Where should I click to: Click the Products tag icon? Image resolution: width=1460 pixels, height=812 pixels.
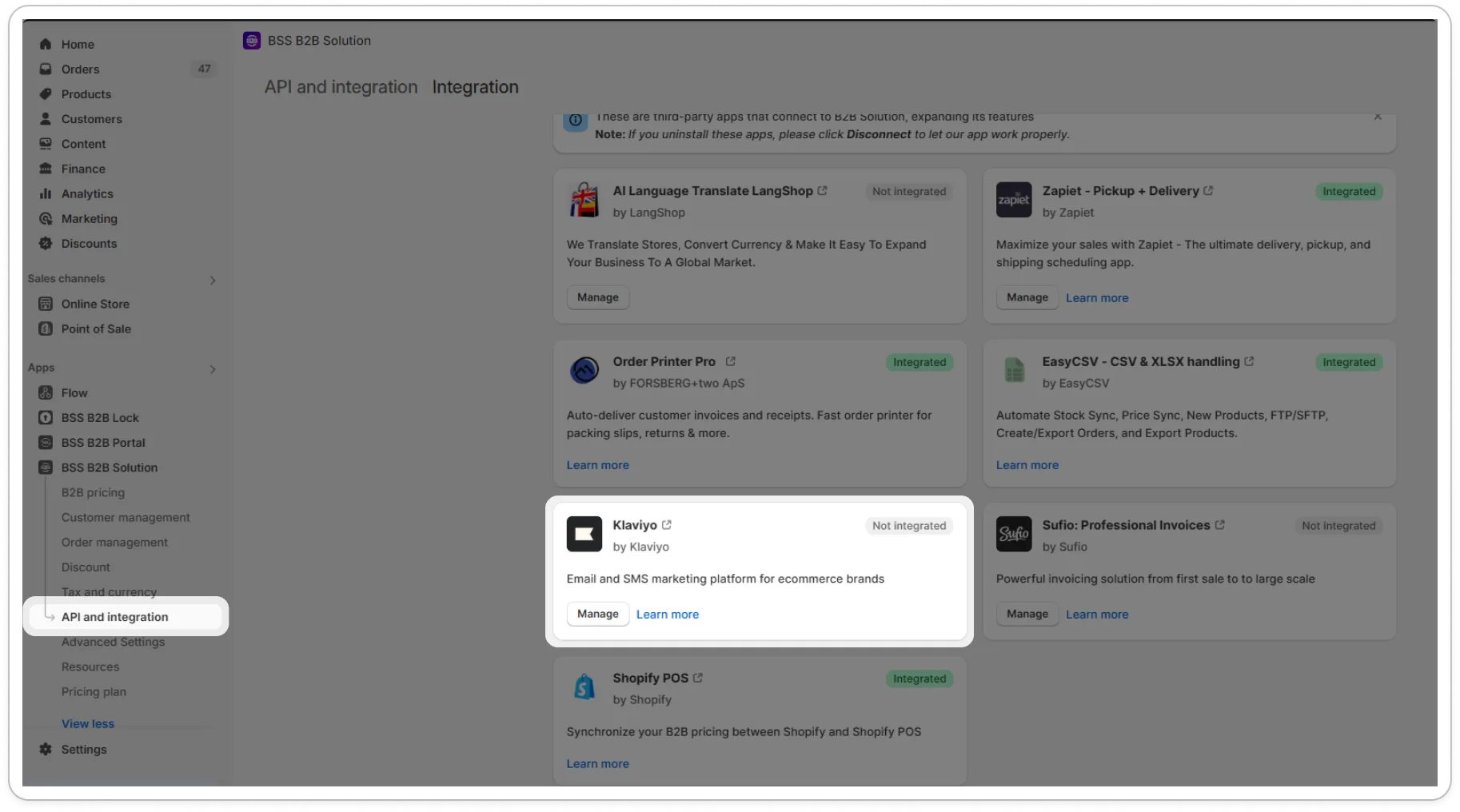tap(46, 94)
